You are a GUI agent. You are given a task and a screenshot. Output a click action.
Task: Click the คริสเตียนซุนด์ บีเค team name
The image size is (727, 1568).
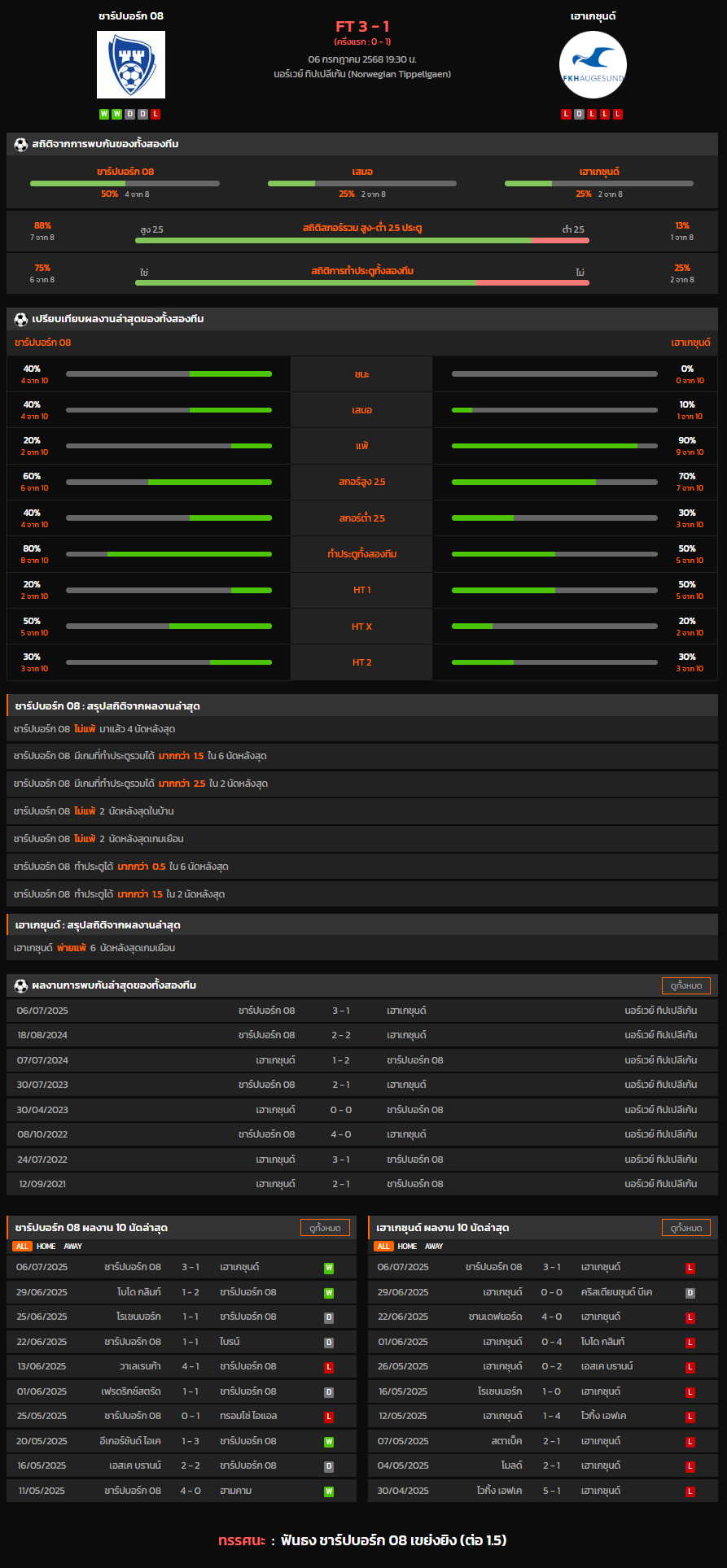pyautogui.click(x=617, y=1292)
